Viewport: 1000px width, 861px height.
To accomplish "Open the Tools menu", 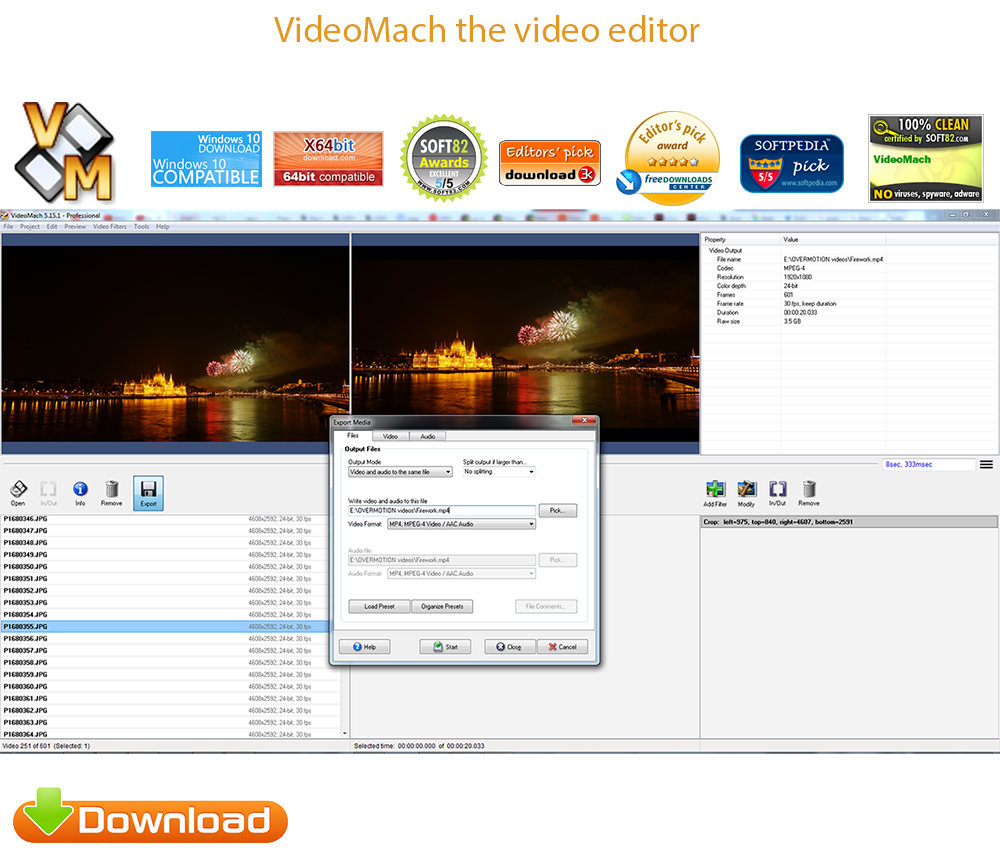I will (x=141, y=226).
